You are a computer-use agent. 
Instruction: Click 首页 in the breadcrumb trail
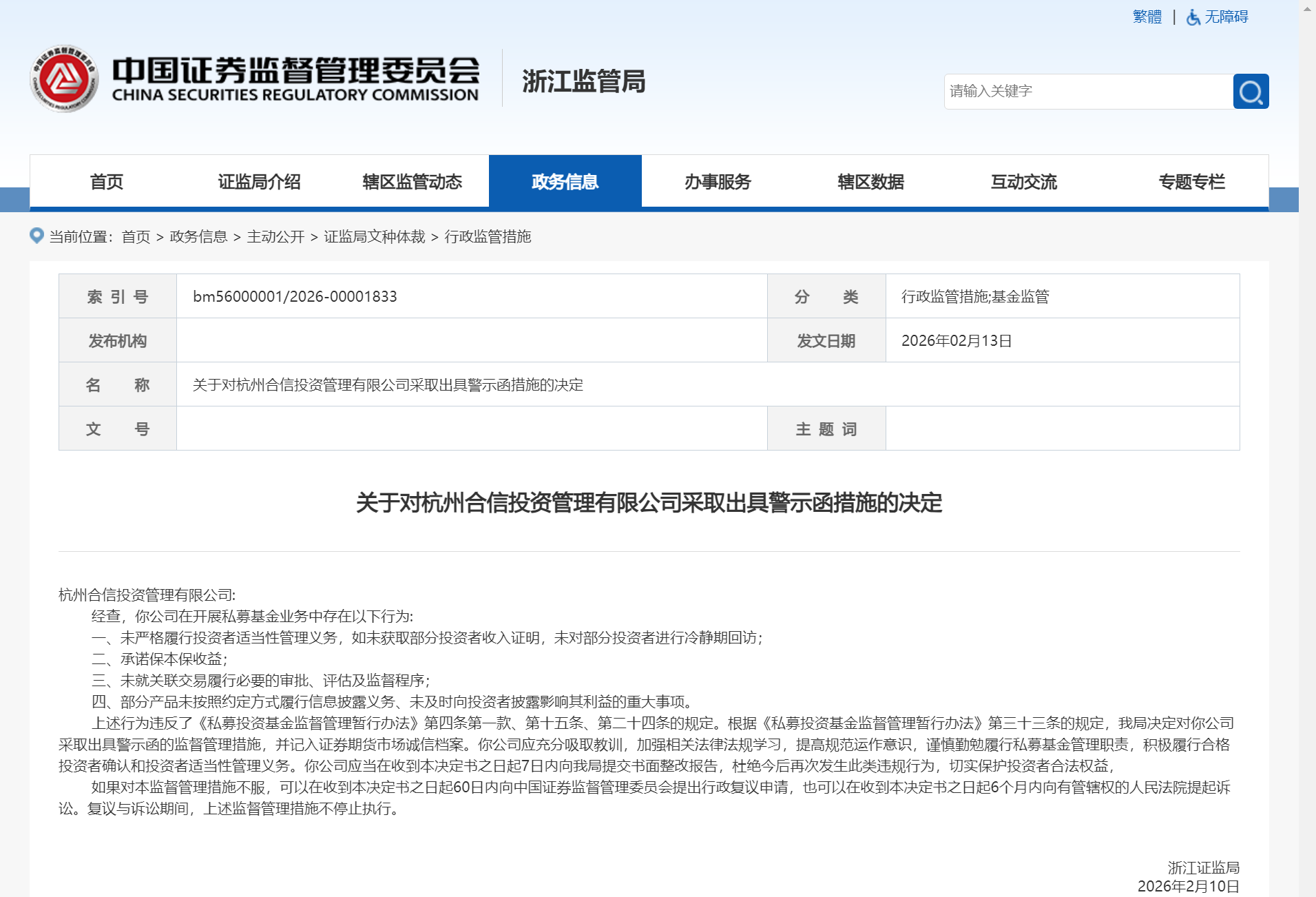pos(136,237)
